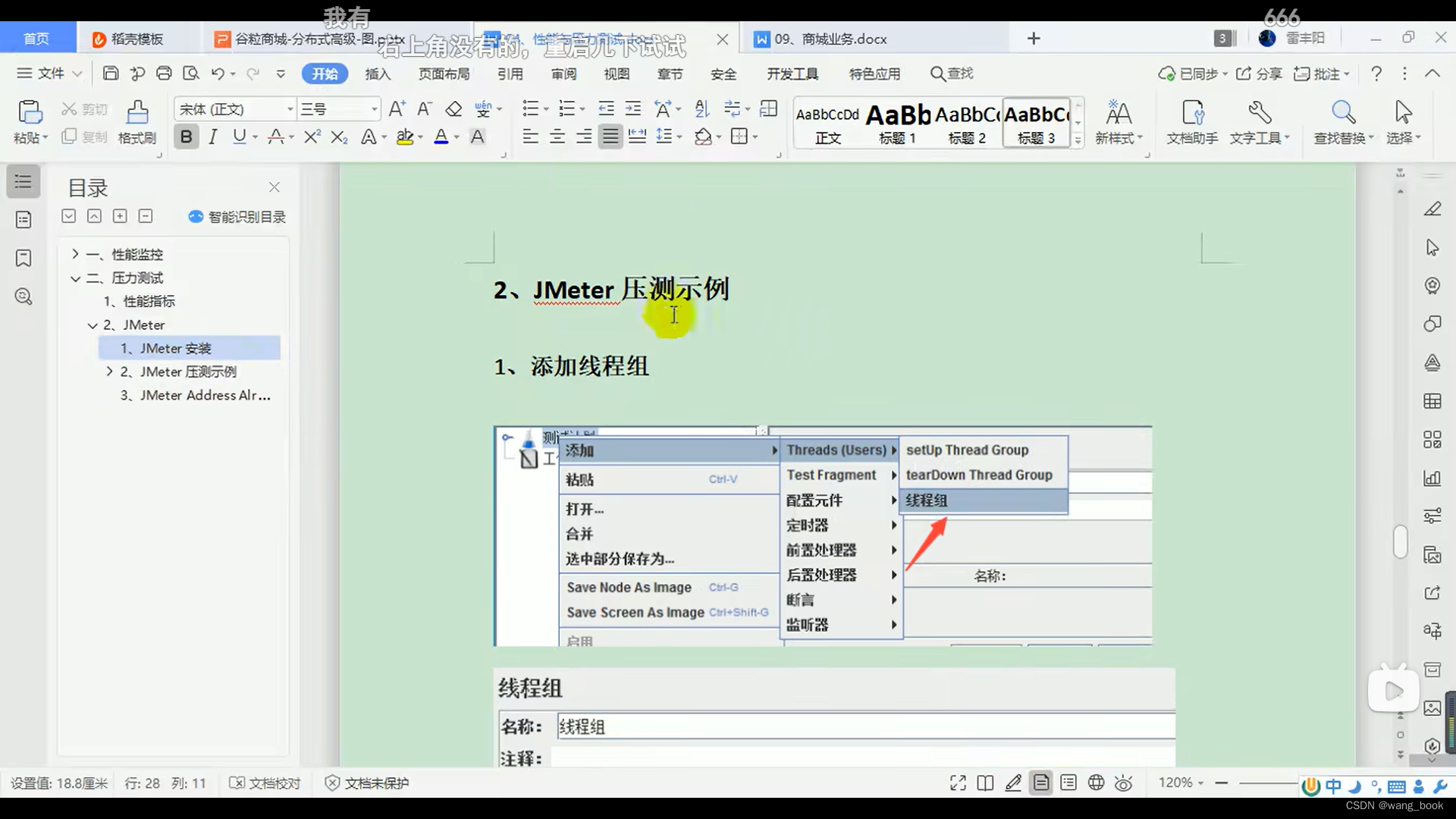Switch to 09、商城业务.docx document tab

pos(831,39)
